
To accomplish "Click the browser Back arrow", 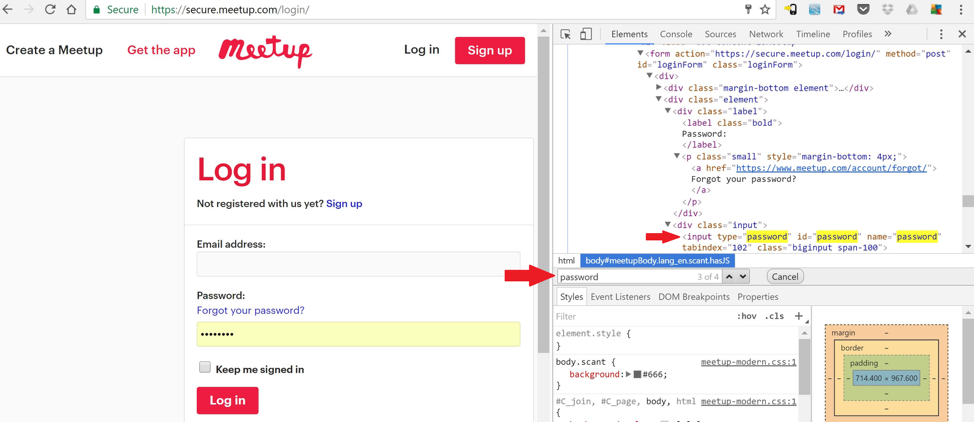I will [x=7, y=9].
